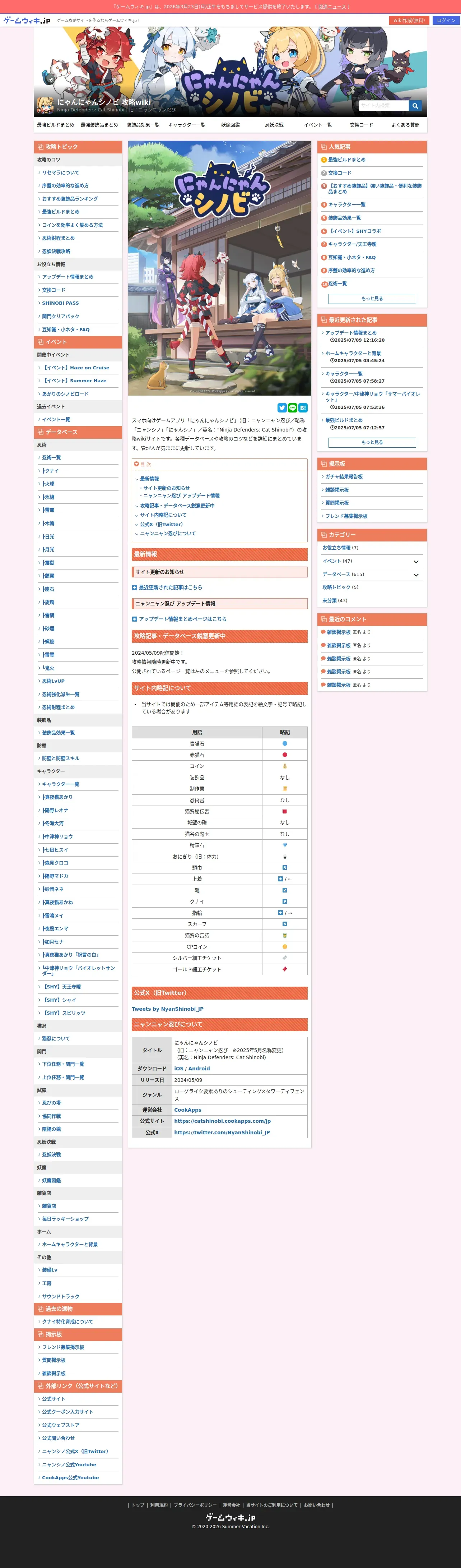Open SHINOBI PASS sidebar link
The height and width of the screenshot is (1568, 461).
(x=60, y=303)
